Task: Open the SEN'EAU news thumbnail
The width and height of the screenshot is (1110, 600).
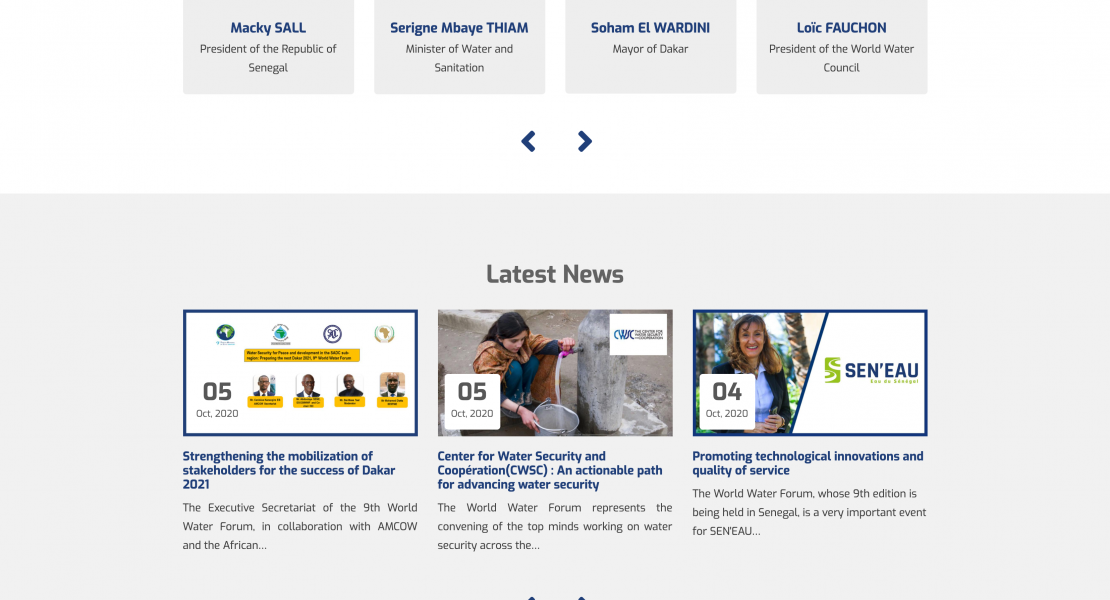Action: (810, 373)
